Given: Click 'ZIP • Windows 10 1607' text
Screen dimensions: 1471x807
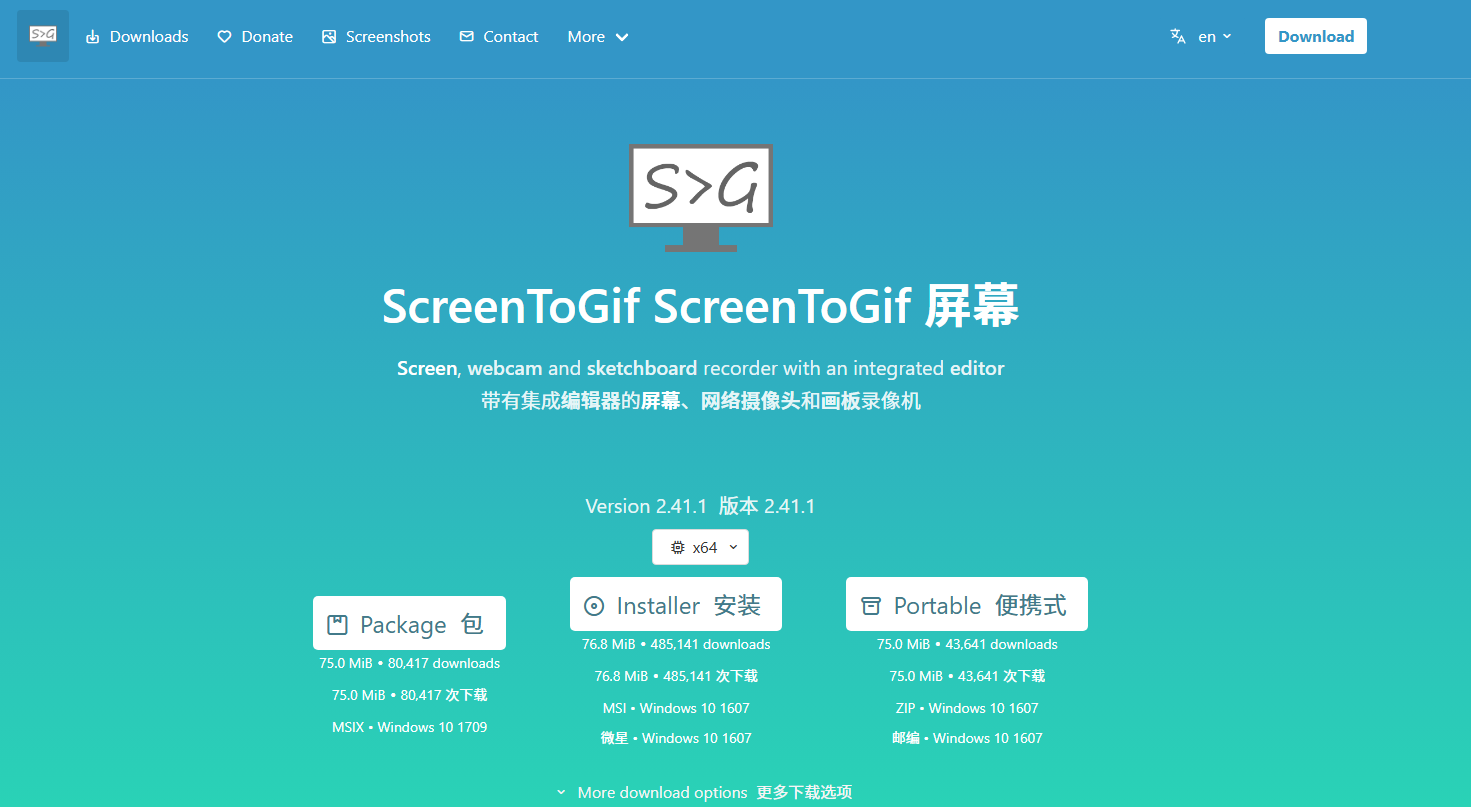Looking at the screenshot, I should [x=967, y=708].
